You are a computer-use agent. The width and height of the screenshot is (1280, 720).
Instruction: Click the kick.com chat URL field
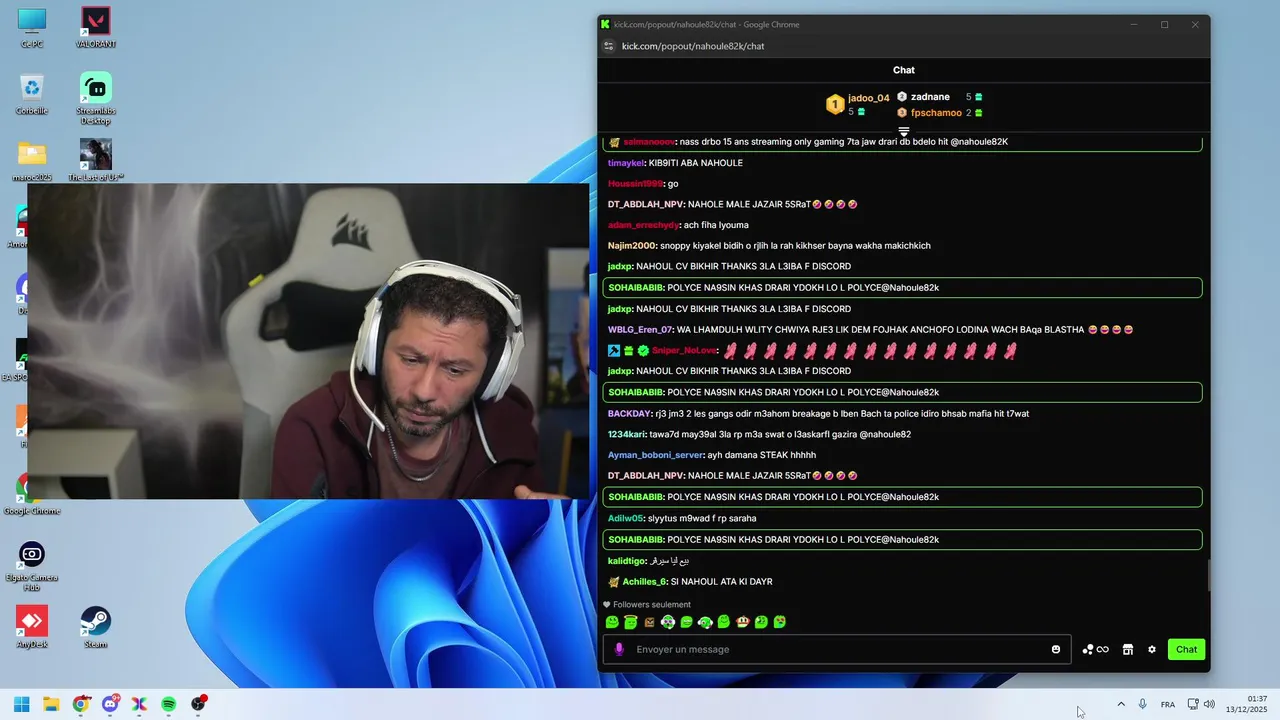[x=693, y=46]
